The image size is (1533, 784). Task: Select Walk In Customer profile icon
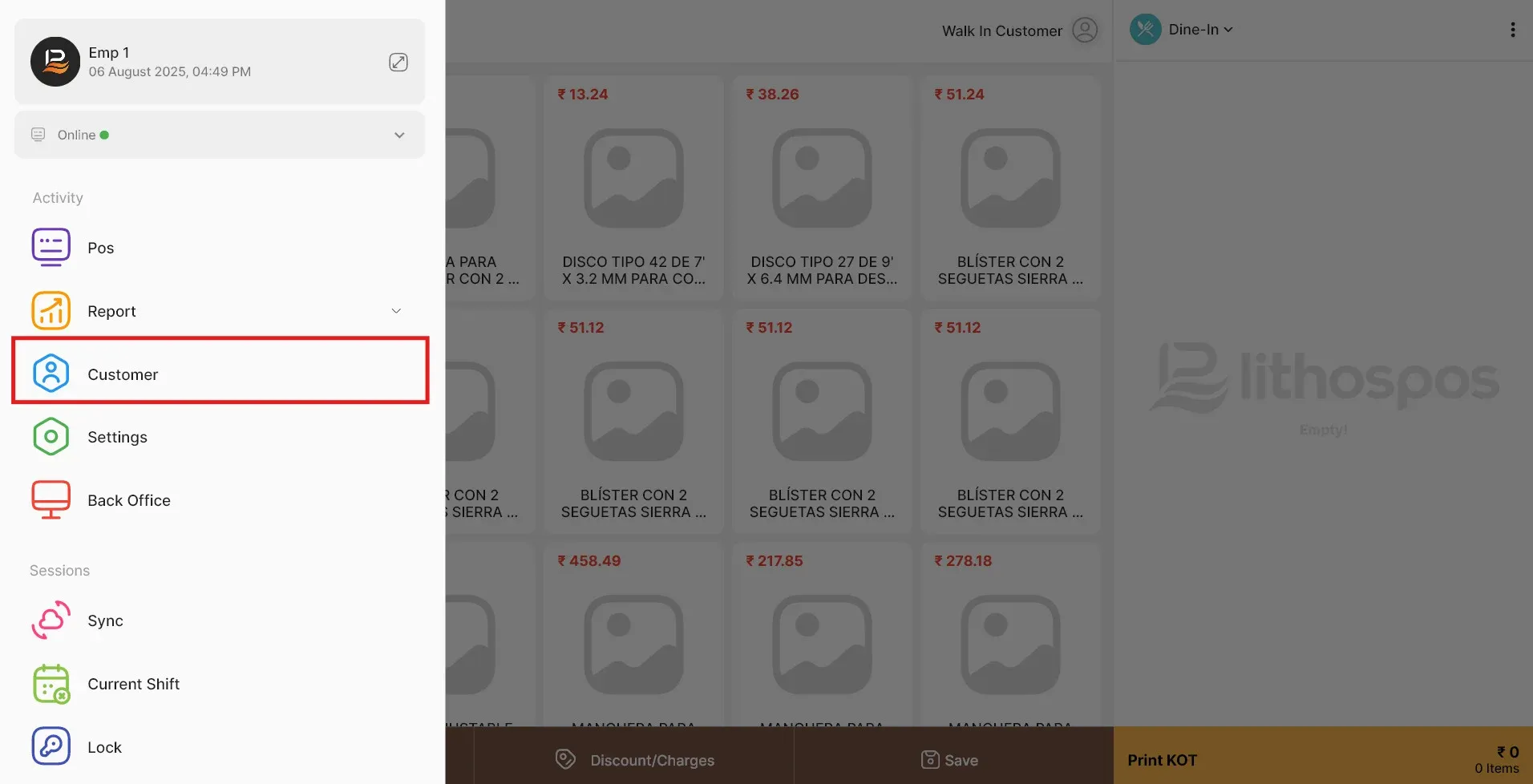tap(1085, 30)
